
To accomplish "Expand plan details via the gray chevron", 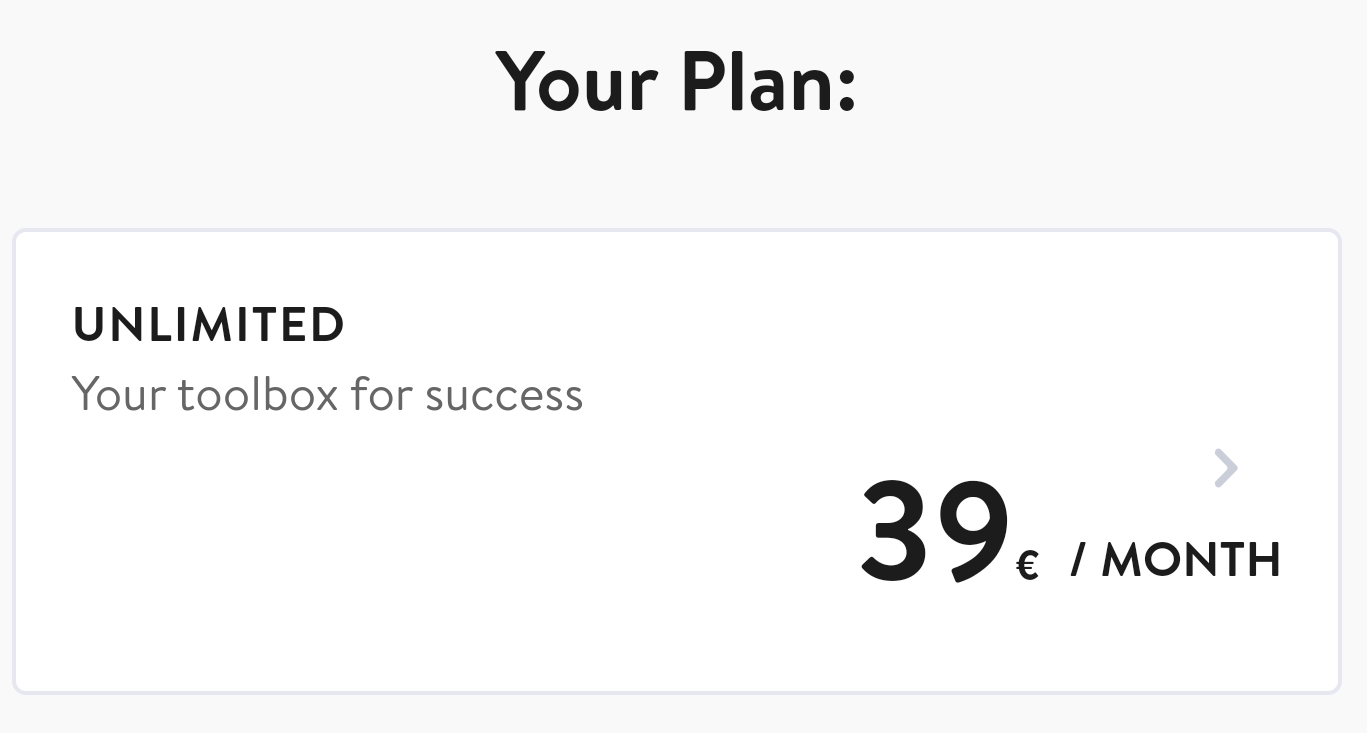I will [1226, 468].
